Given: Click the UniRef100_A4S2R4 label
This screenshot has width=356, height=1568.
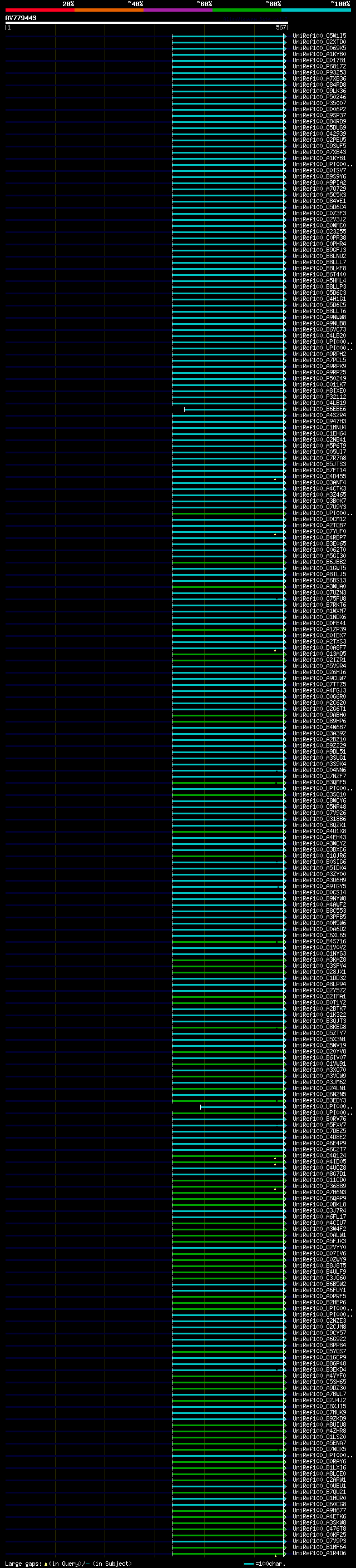Looking at the screenshot, I should 319,415.
